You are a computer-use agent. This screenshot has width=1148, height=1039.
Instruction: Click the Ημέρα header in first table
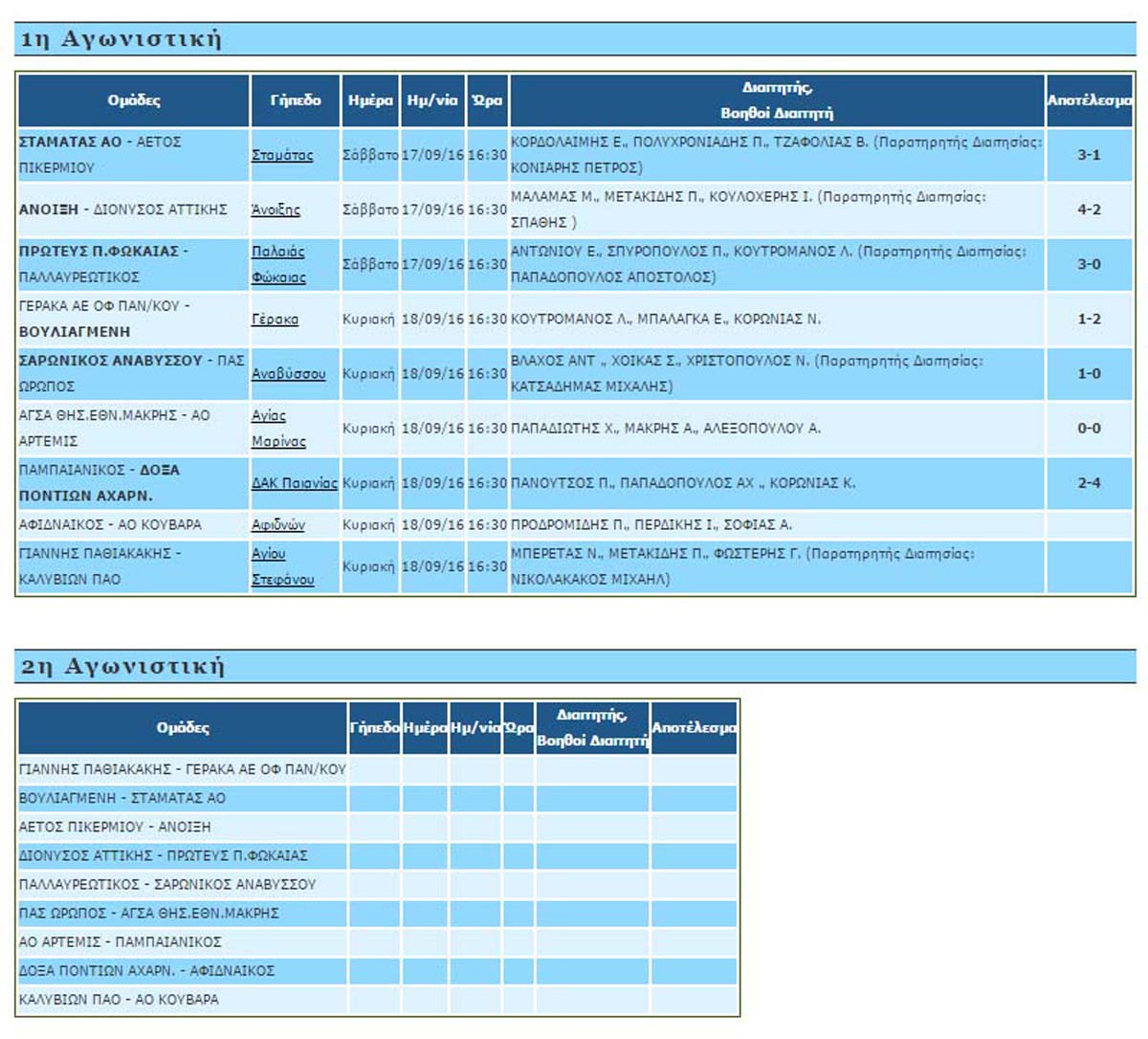coord(370,100)
